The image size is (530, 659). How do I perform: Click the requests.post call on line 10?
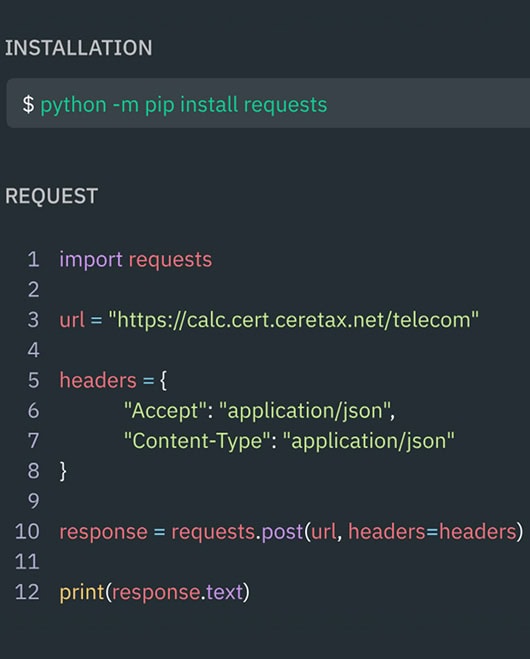(x=347, y=532)
